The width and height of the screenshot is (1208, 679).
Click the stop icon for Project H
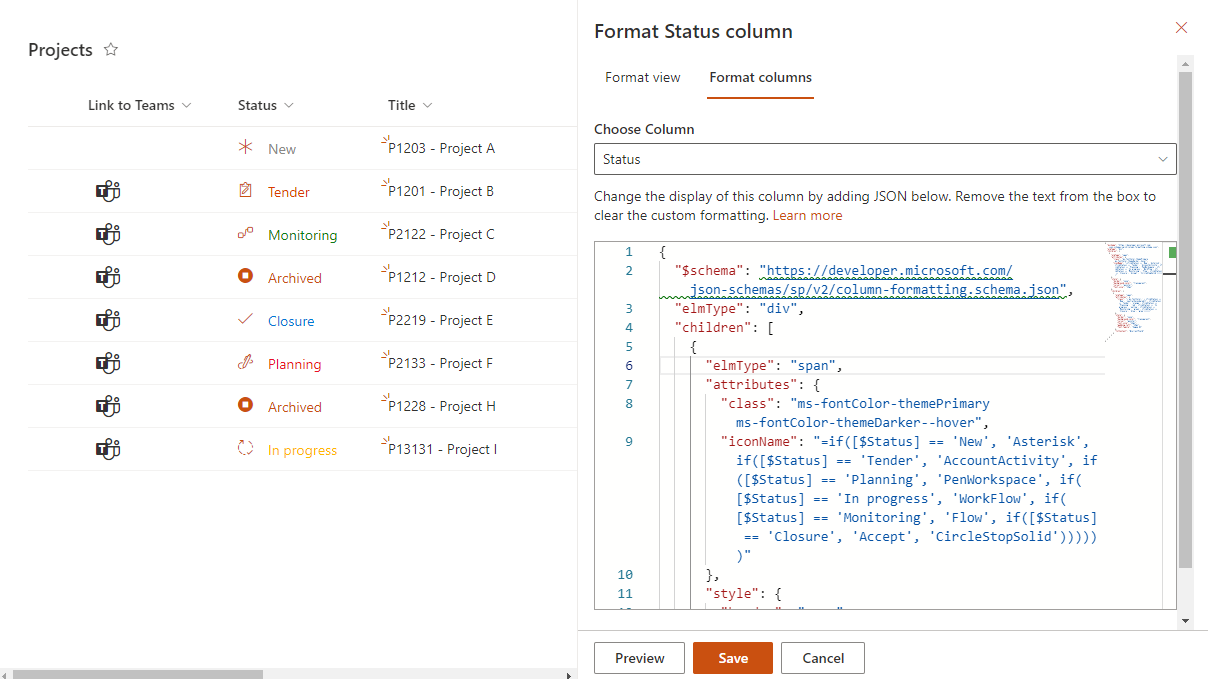(x=245, y=405)
